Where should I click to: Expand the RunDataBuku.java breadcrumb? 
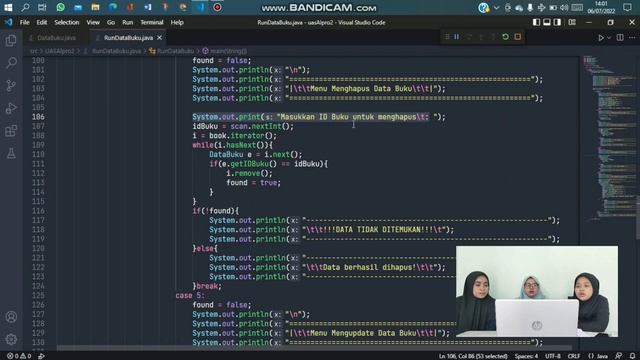[x=116, y=51]
